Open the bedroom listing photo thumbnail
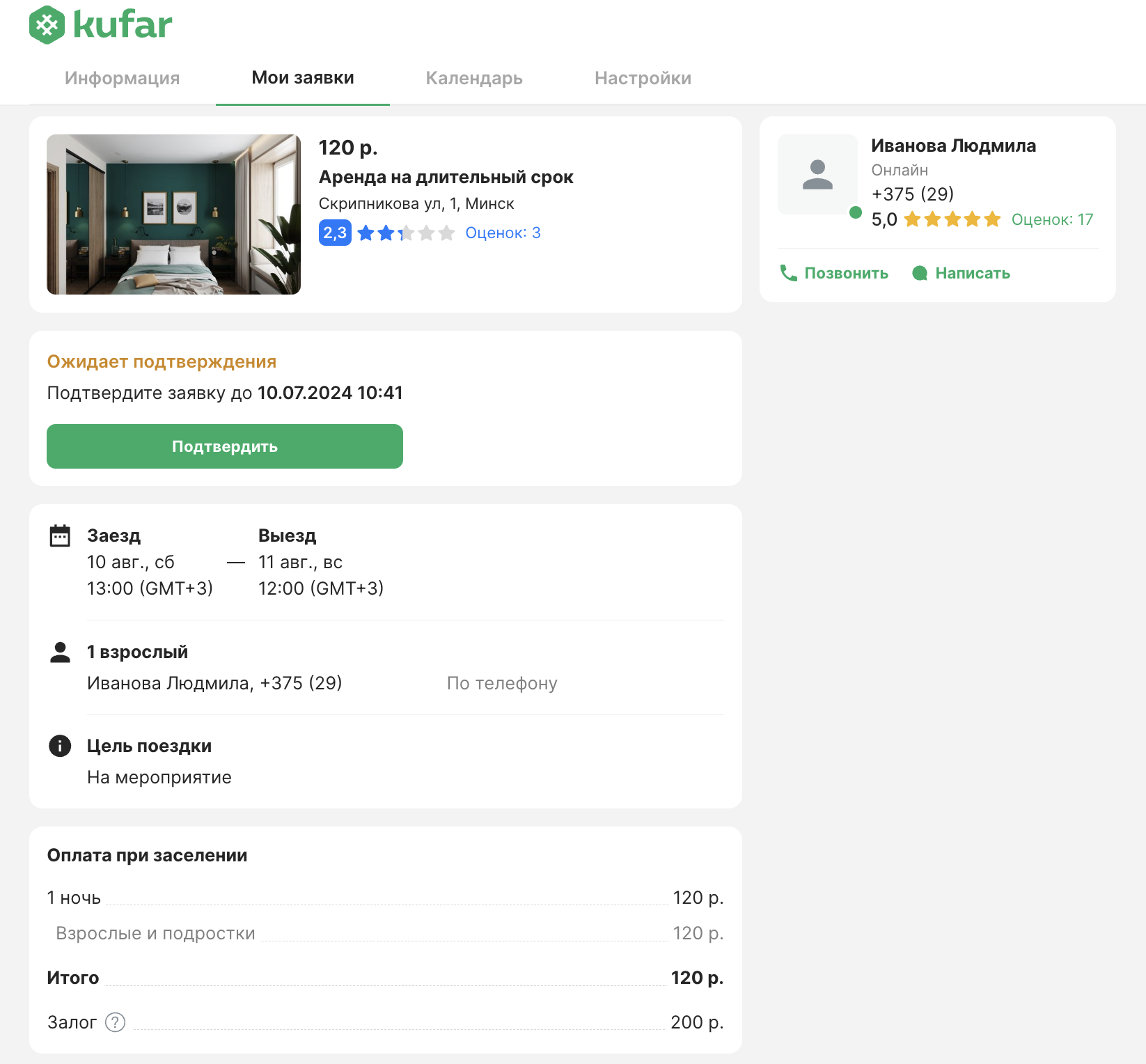This screenshot has width=1146, height=1064. pos(173,214)
